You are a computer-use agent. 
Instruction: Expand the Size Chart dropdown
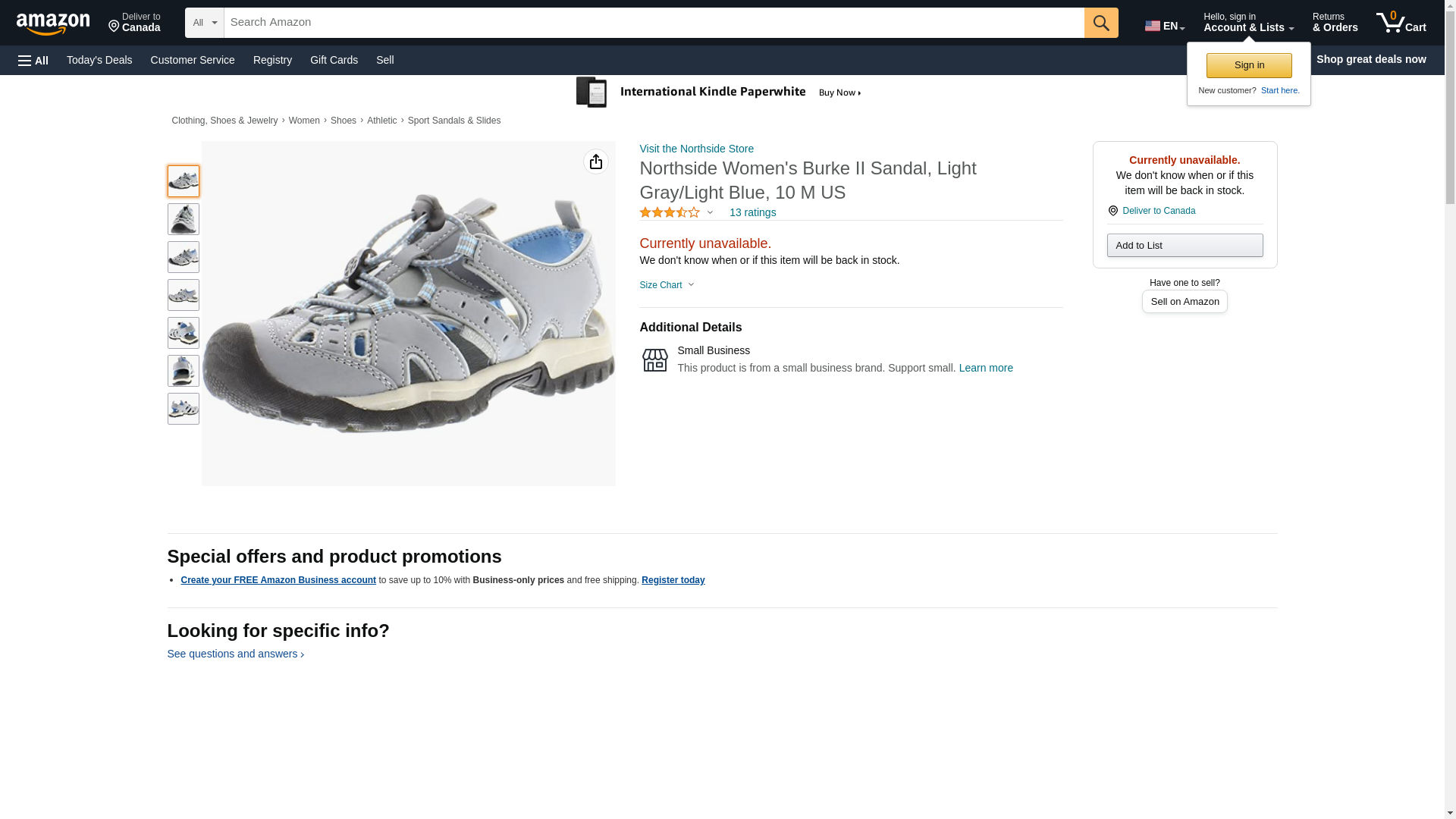(667, 285)
